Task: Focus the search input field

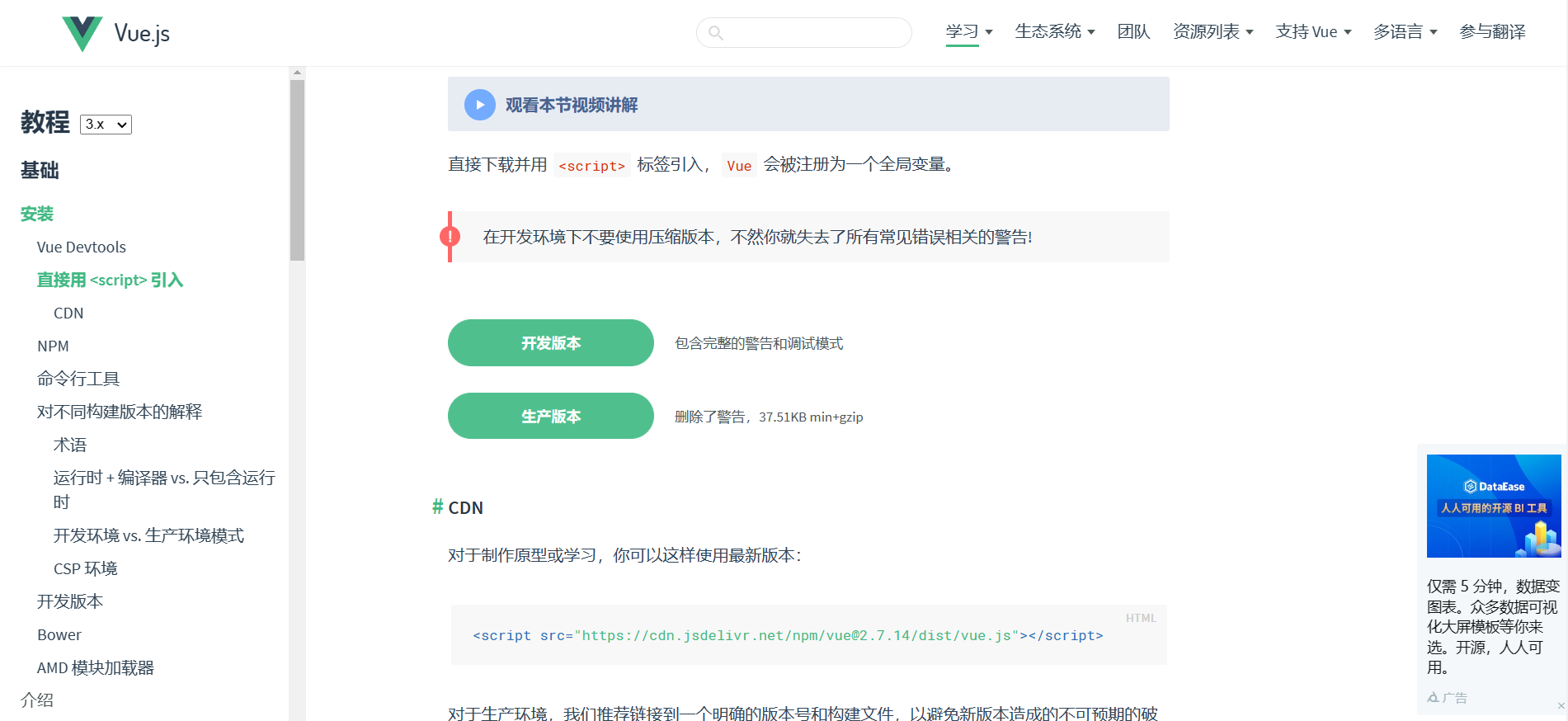Action: click(804, 33)
